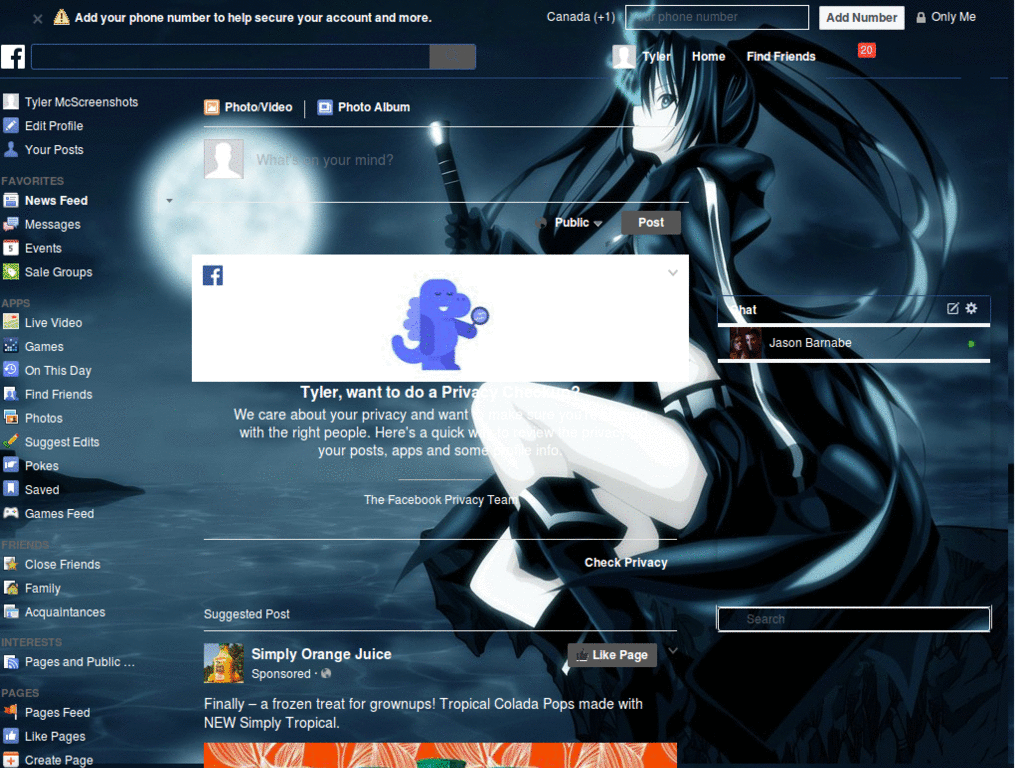Click the Photo Album composer icon
The image size is (1024, 768).
[325, 107]
